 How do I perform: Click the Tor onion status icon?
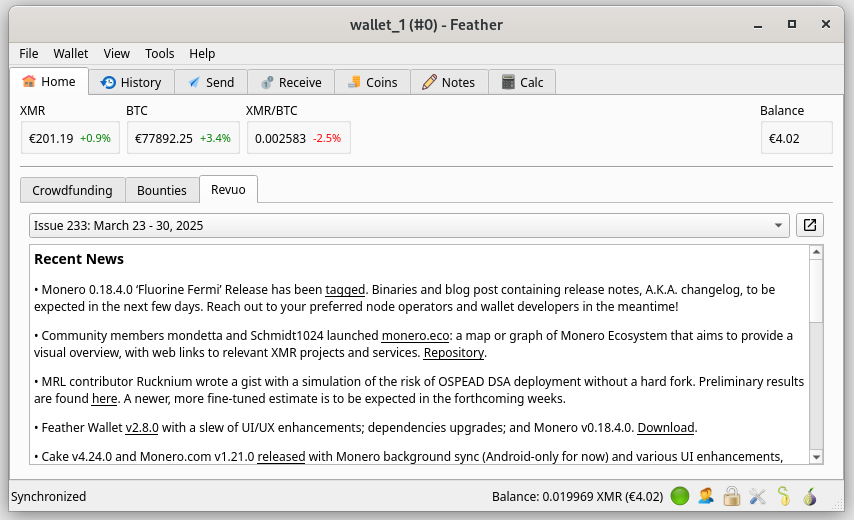click(x=810, y=496)
